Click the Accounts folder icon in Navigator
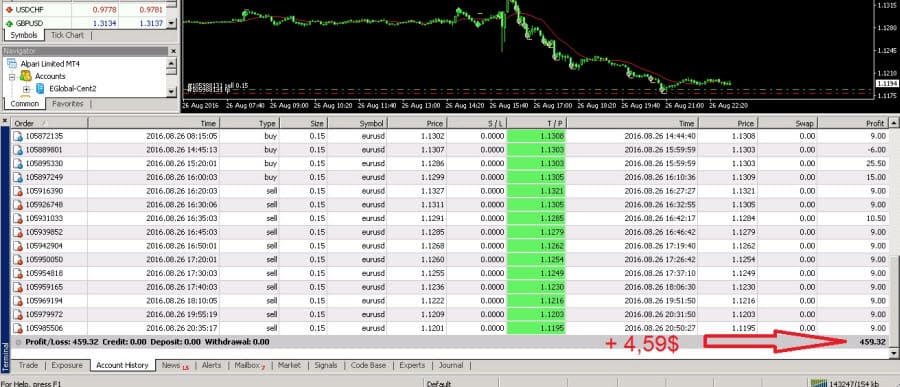The width and height of the screenshot is (900, 387). (26, 76)
